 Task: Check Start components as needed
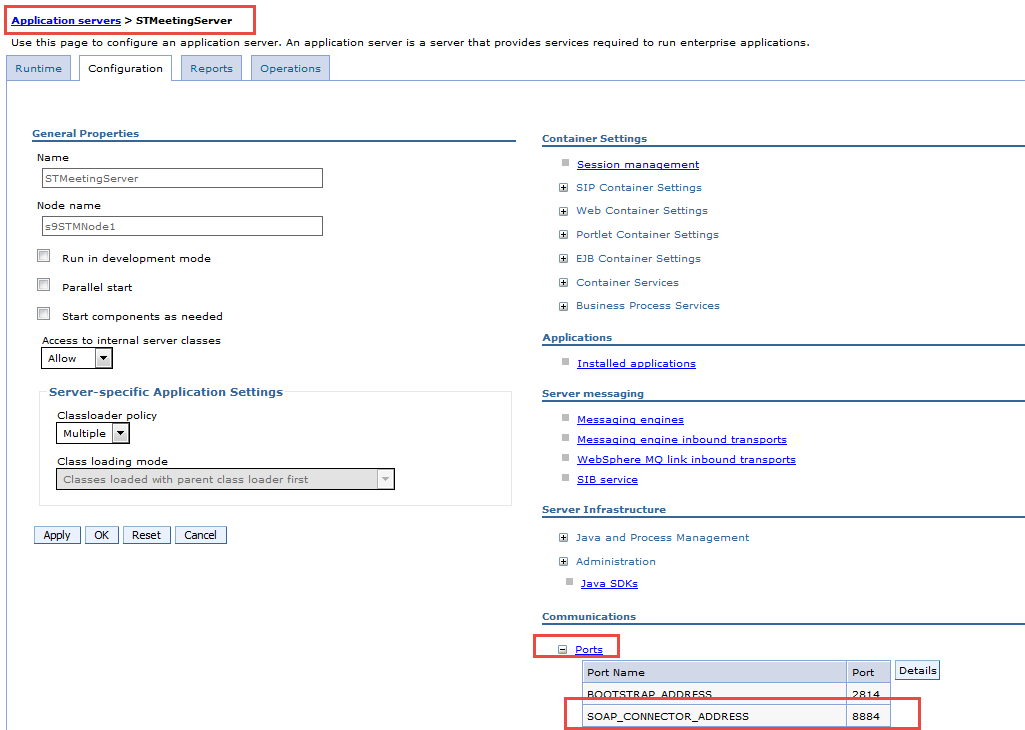(x=44, y=315)
